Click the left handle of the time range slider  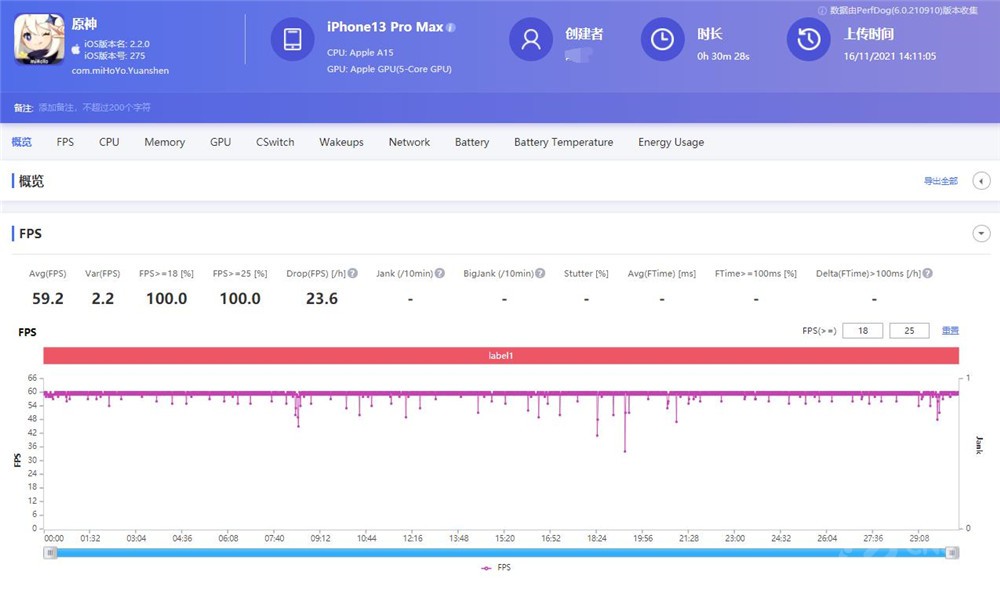click(50, 553)
